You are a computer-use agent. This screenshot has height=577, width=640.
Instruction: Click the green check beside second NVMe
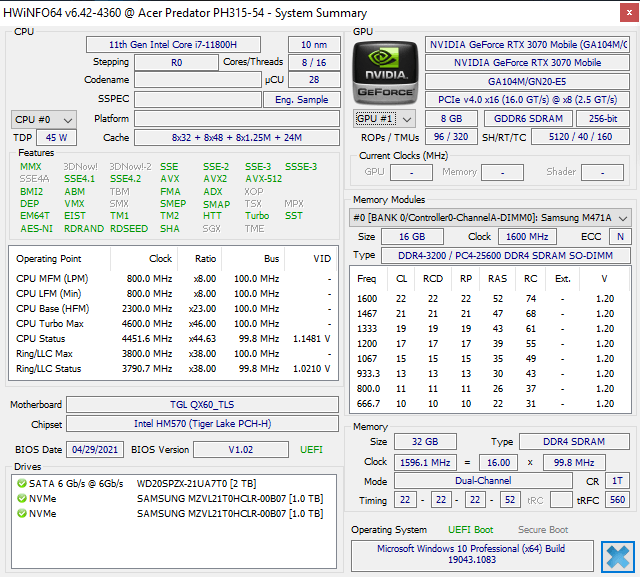[21, 514]
